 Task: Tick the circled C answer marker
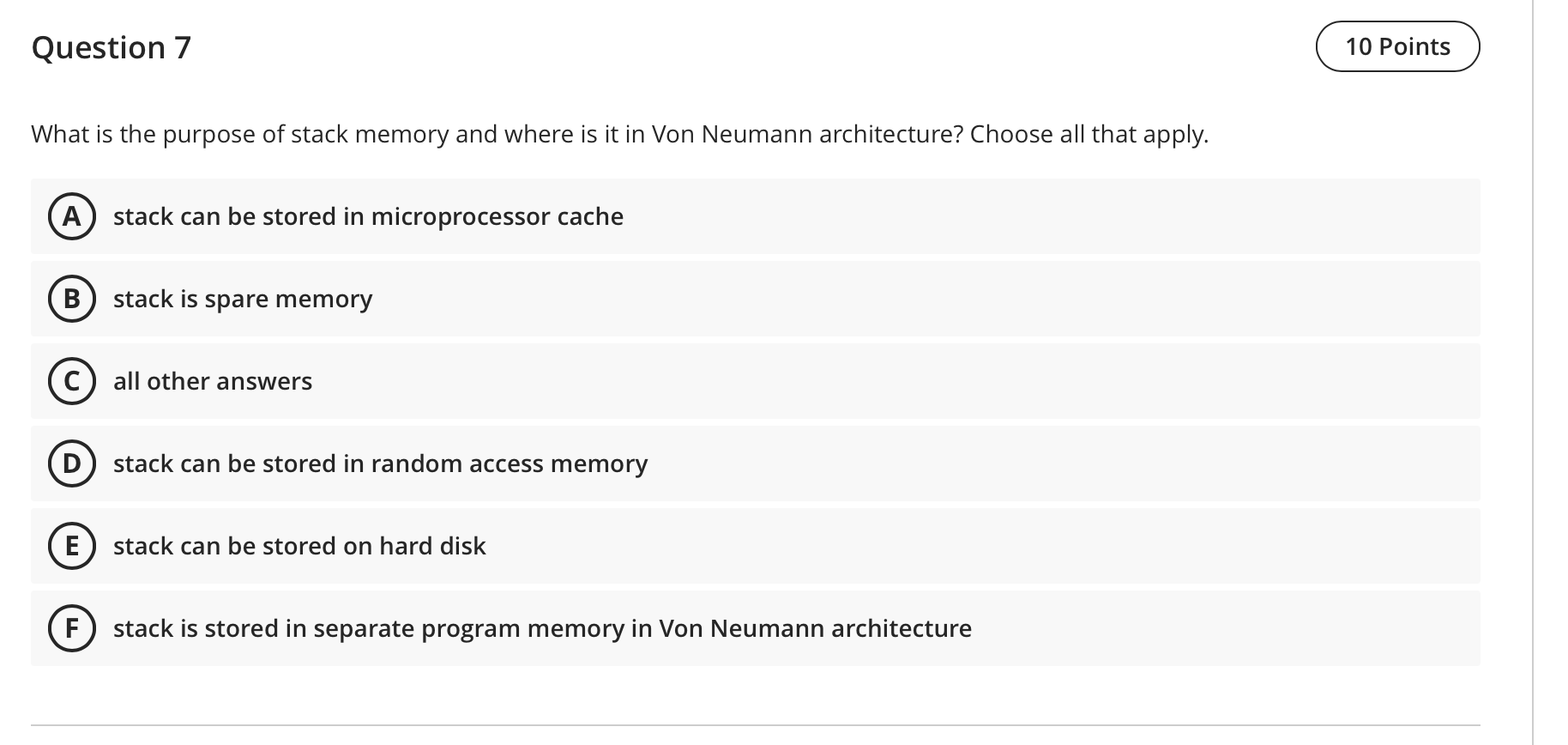(x=72, y=381)
